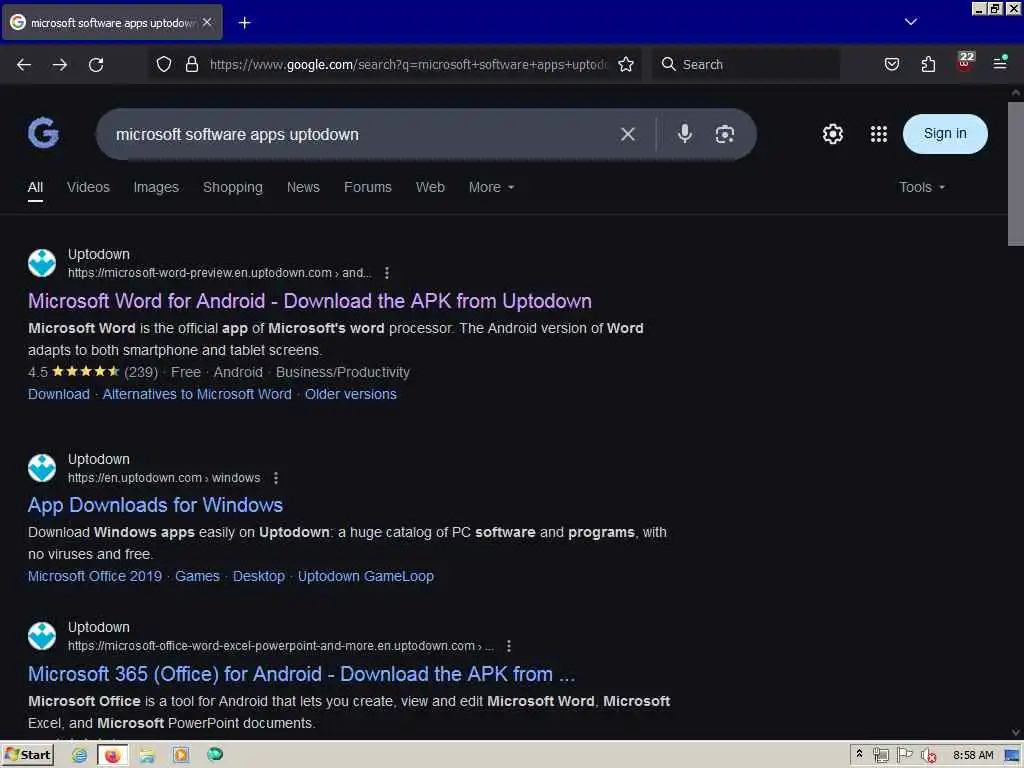The width and height of the screenshot is (1024, 768).
Task: Click Uptodown favicon of the Microsoft Word result
Action: coord(42,263)
